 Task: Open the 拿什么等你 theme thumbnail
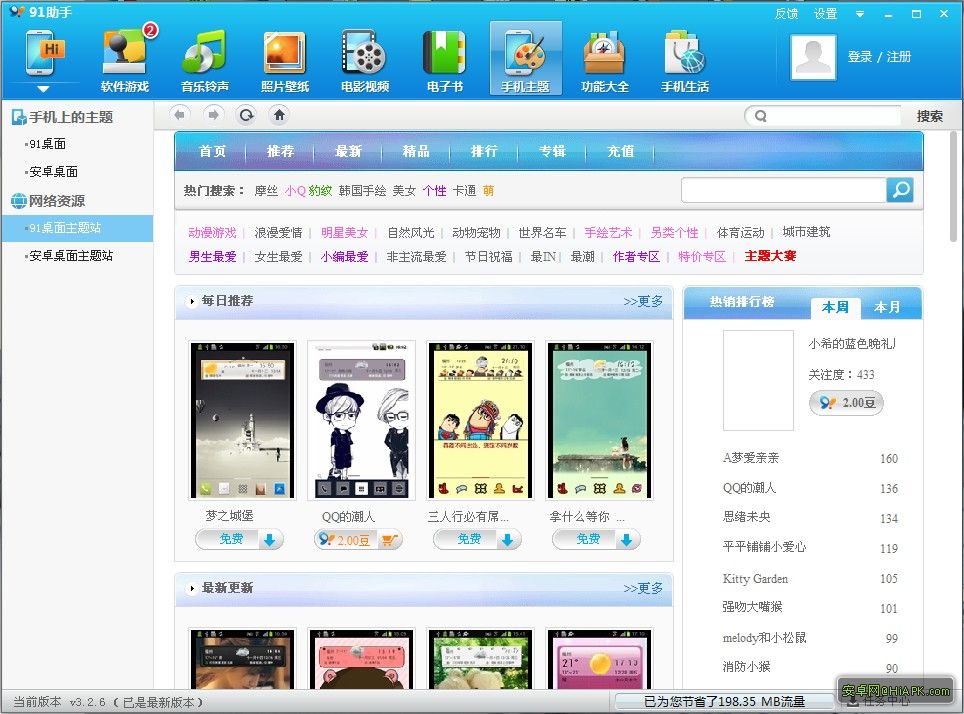[x=599, y=420]
